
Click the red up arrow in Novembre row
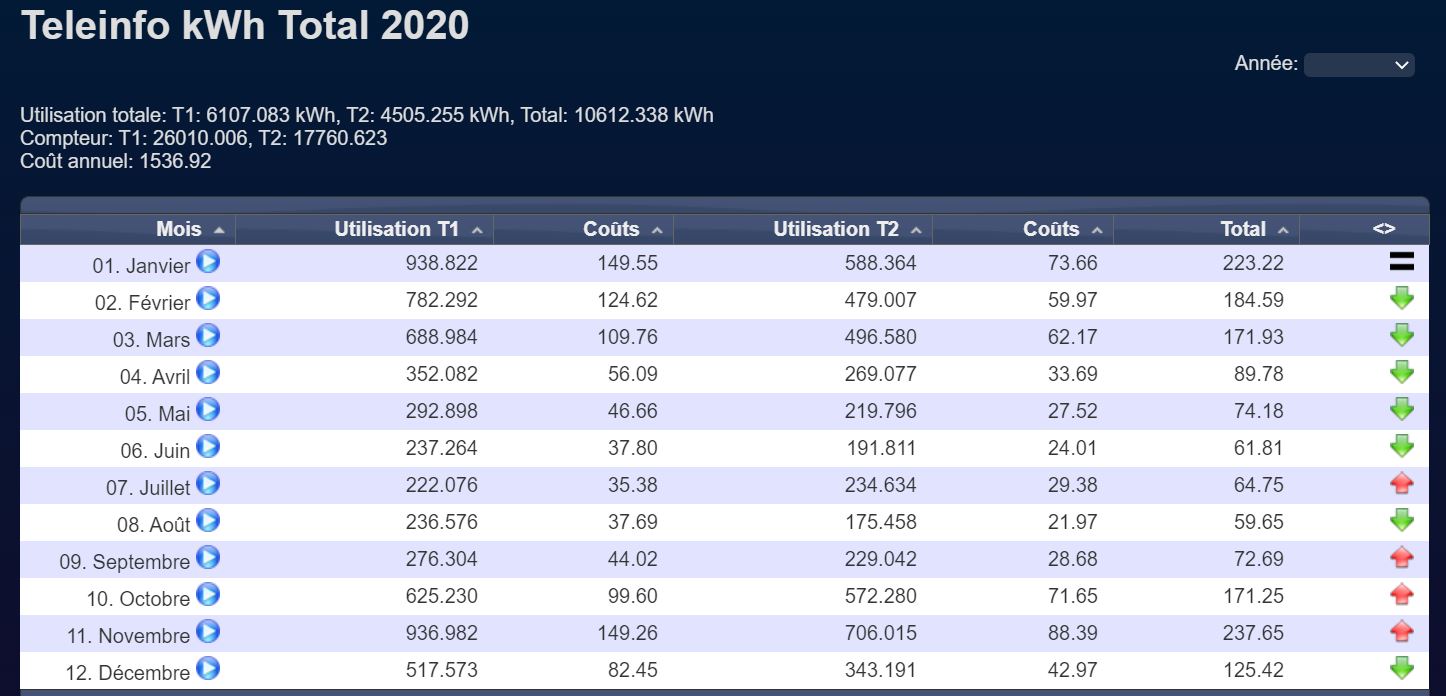(x=1402, y=632)
